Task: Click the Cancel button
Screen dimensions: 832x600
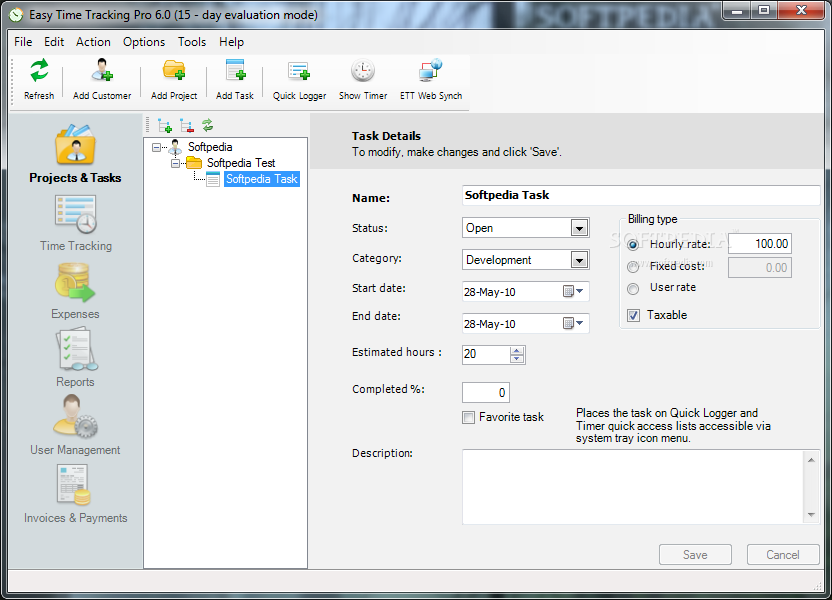Action: (783, 555)
